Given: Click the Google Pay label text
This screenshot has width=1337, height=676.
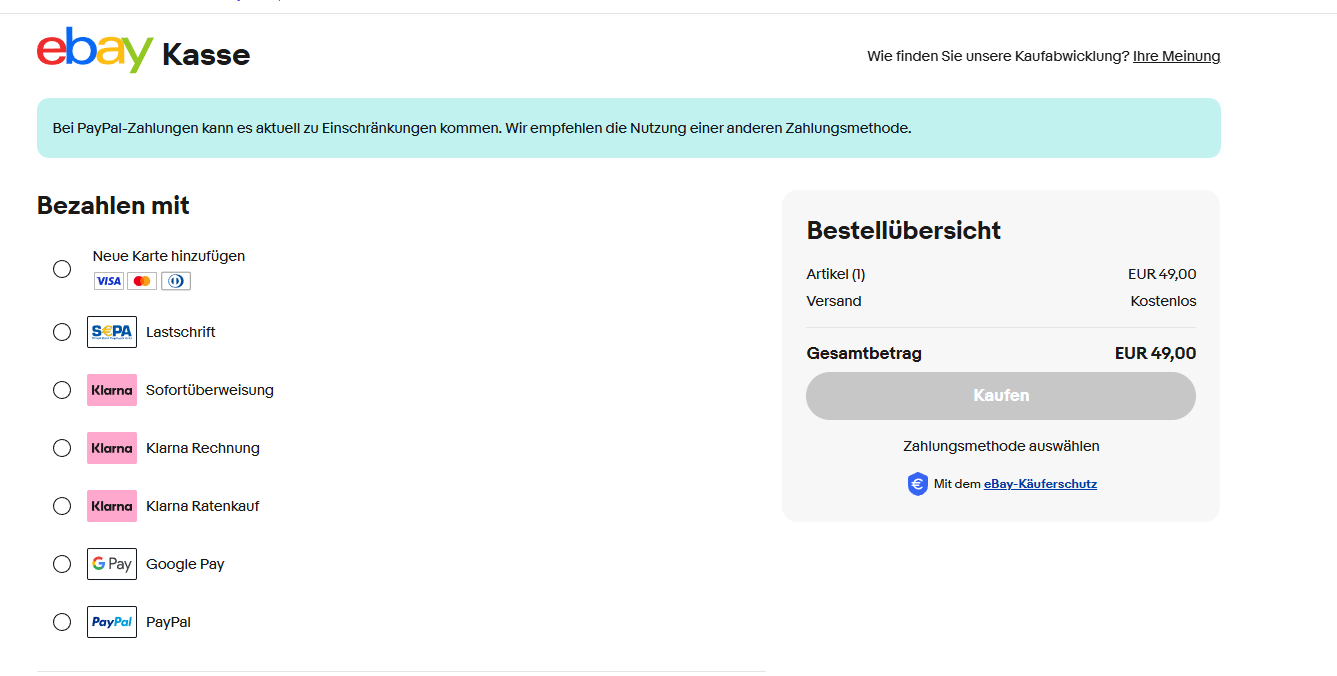Looking at the screenshot, I should [185, 564].
